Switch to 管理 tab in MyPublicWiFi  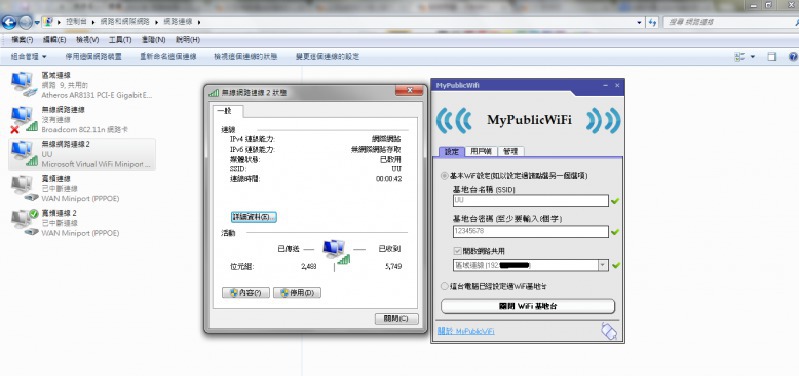point(510,152)
